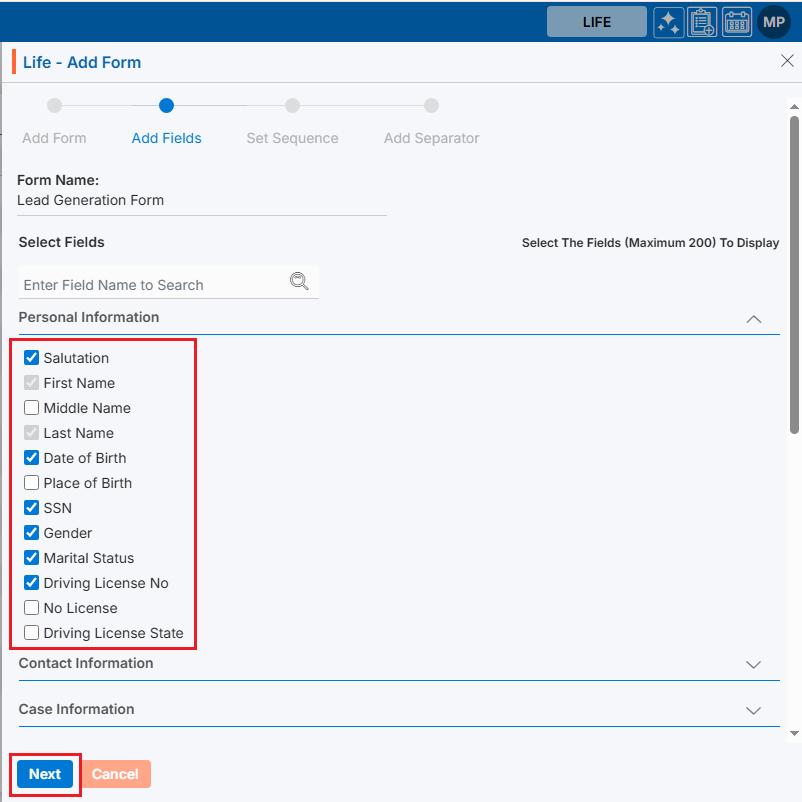Collapse the Personal Information section
Image resolution: width=802 pixels, height=802 pixels.
(x=754, y=319)
